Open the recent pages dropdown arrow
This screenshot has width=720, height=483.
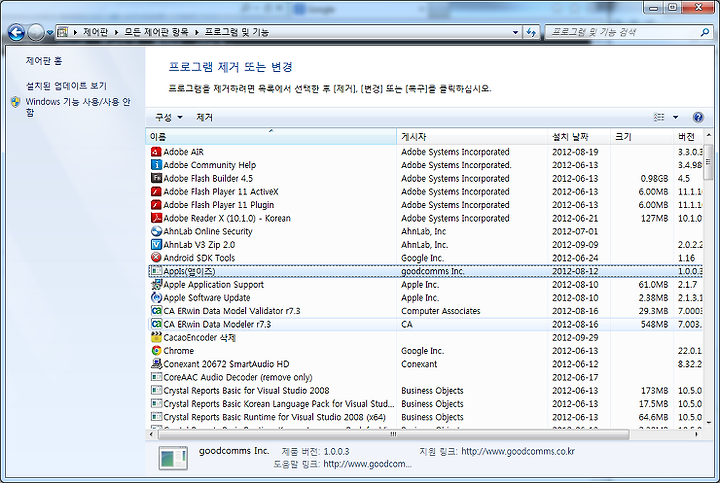[50, 33]
